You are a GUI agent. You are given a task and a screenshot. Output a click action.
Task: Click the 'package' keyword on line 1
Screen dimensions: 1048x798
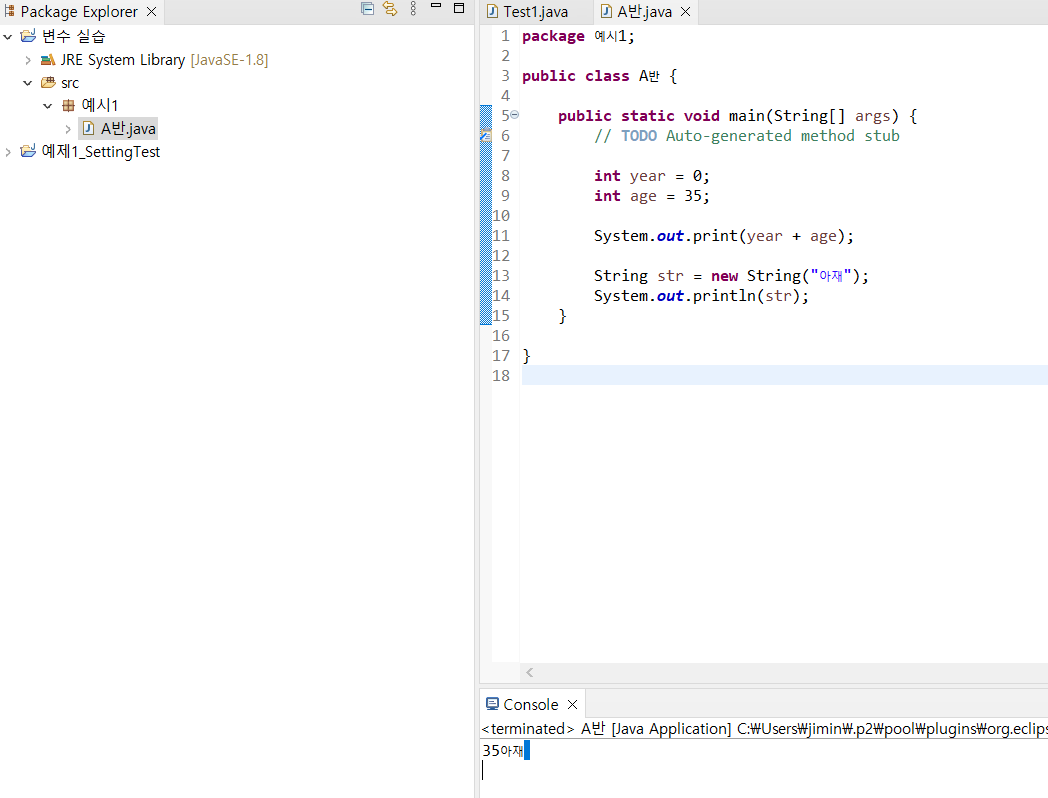(x=553, y=36)
